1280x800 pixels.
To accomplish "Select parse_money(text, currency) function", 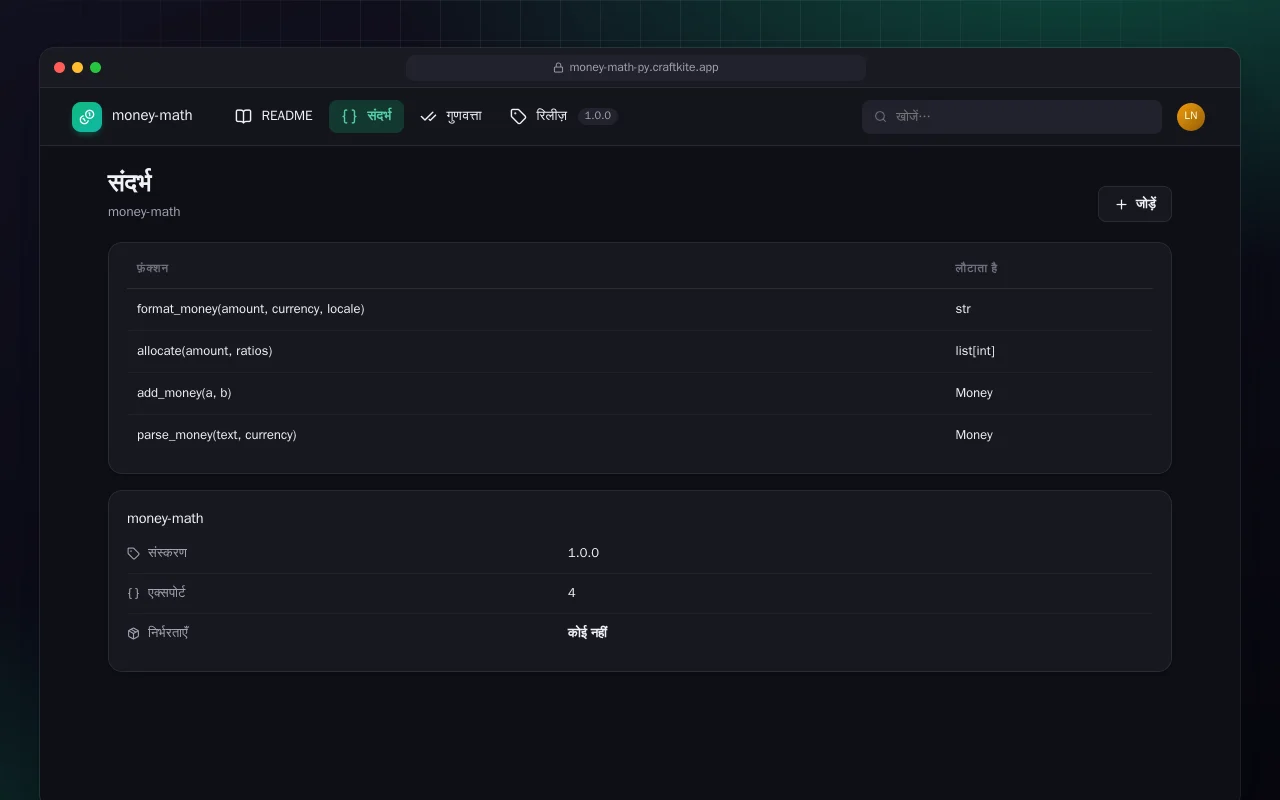I will (217, 435).
